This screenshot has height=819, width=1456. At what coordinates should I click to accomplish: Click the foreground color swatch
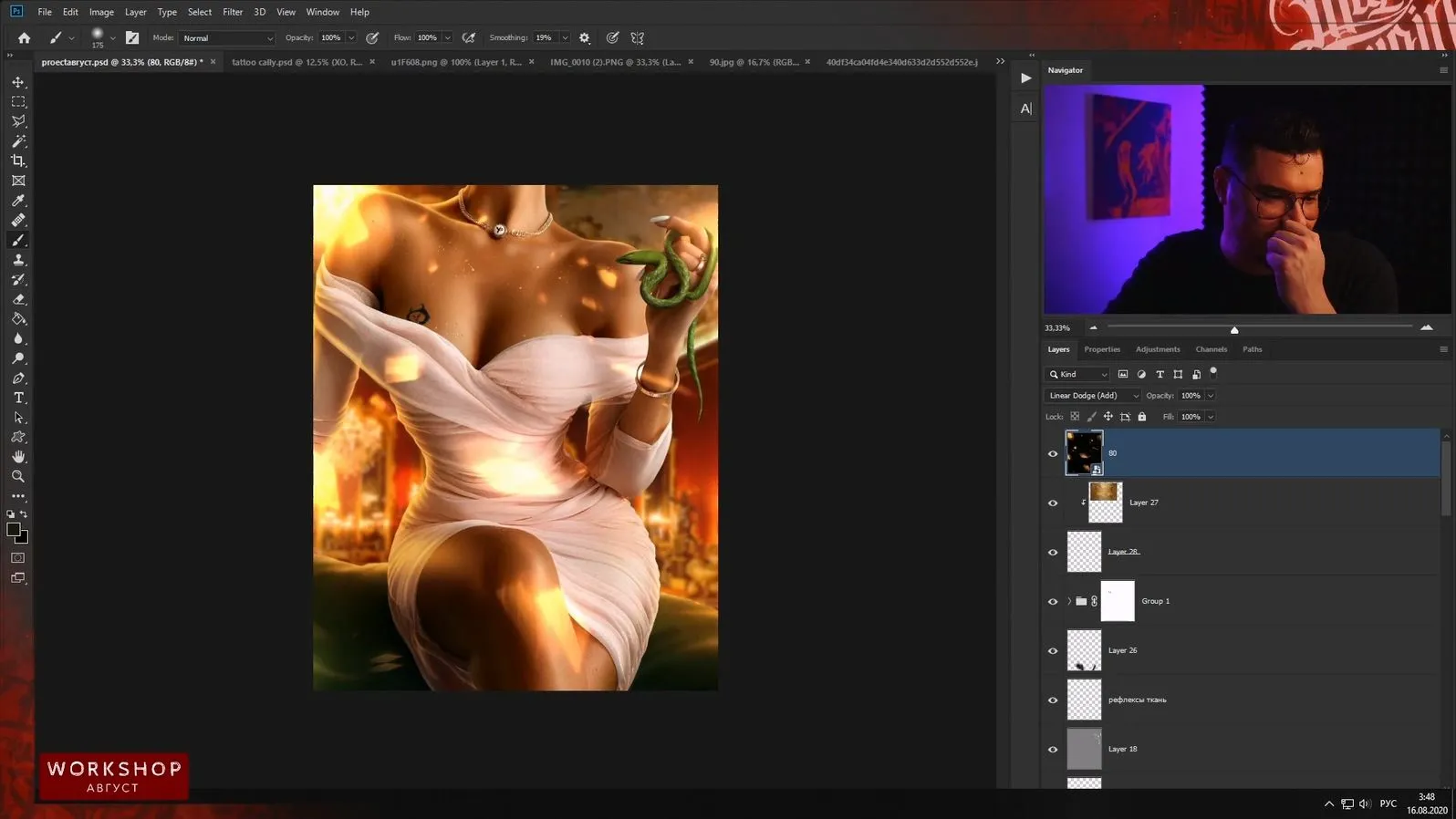tap(14, 530)
